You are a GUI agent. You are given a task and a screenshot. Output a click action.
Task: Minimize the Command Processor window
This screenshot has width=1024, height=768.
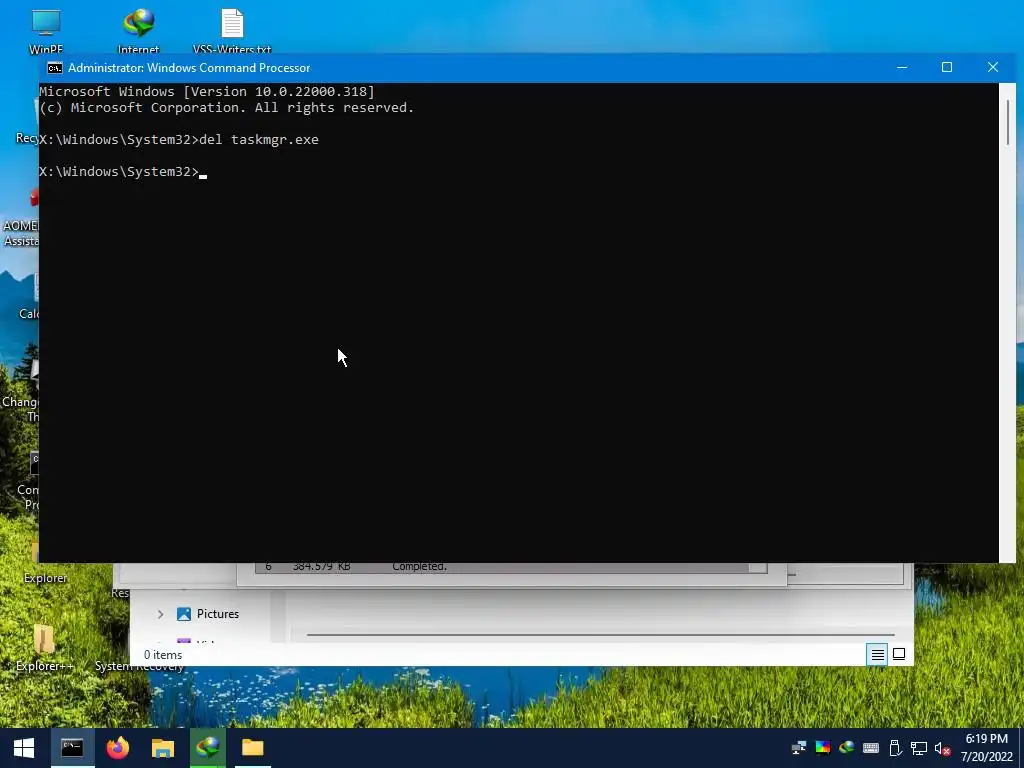pos(902,67)
